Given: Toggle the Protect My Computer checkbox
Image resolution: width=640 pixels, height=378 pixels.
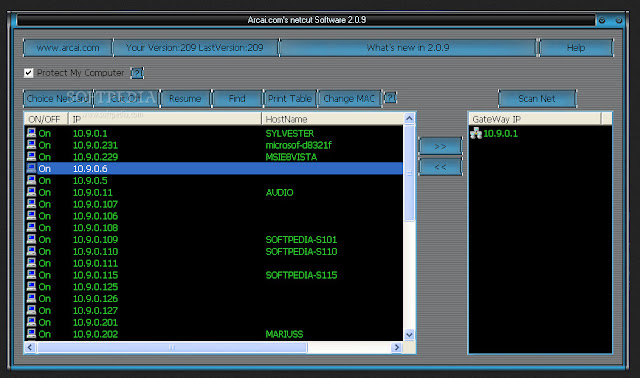Looking at the screenshot, I should (x=28, y=73).
